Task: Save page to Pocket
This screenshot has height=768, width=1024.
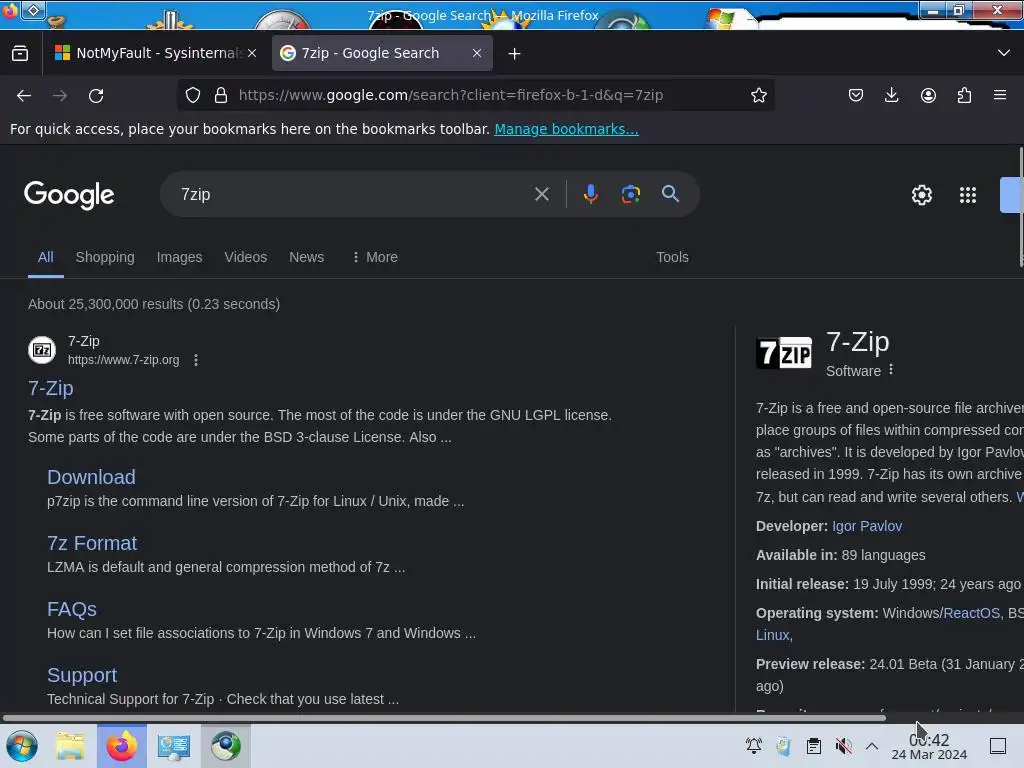Action: pyautogui.click(x=856, y=95)
